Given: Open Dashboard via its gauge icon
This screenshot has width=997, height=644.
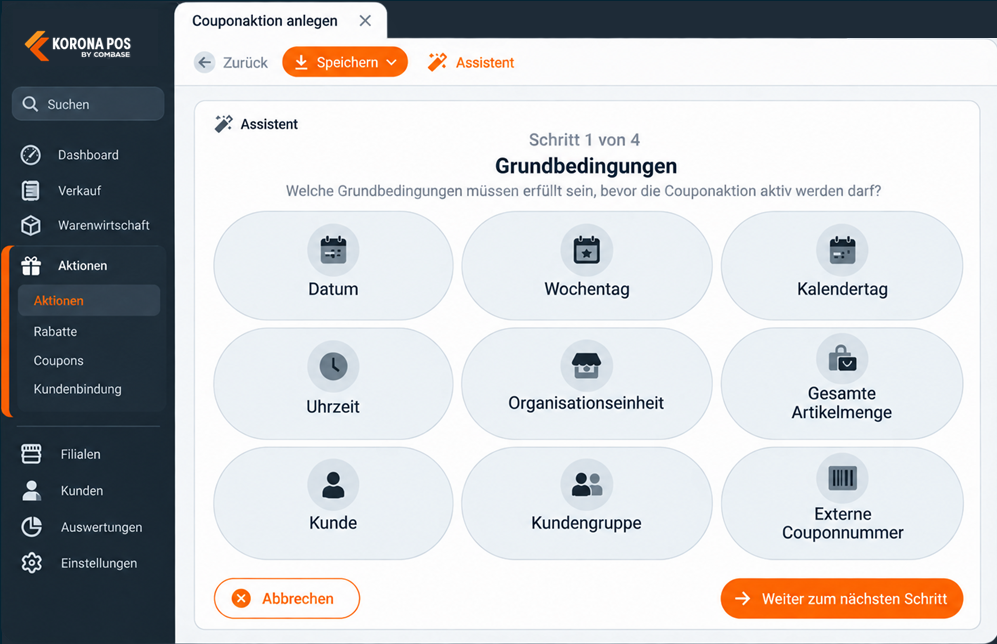Looking at the screenshot, I should pos(31,155).
